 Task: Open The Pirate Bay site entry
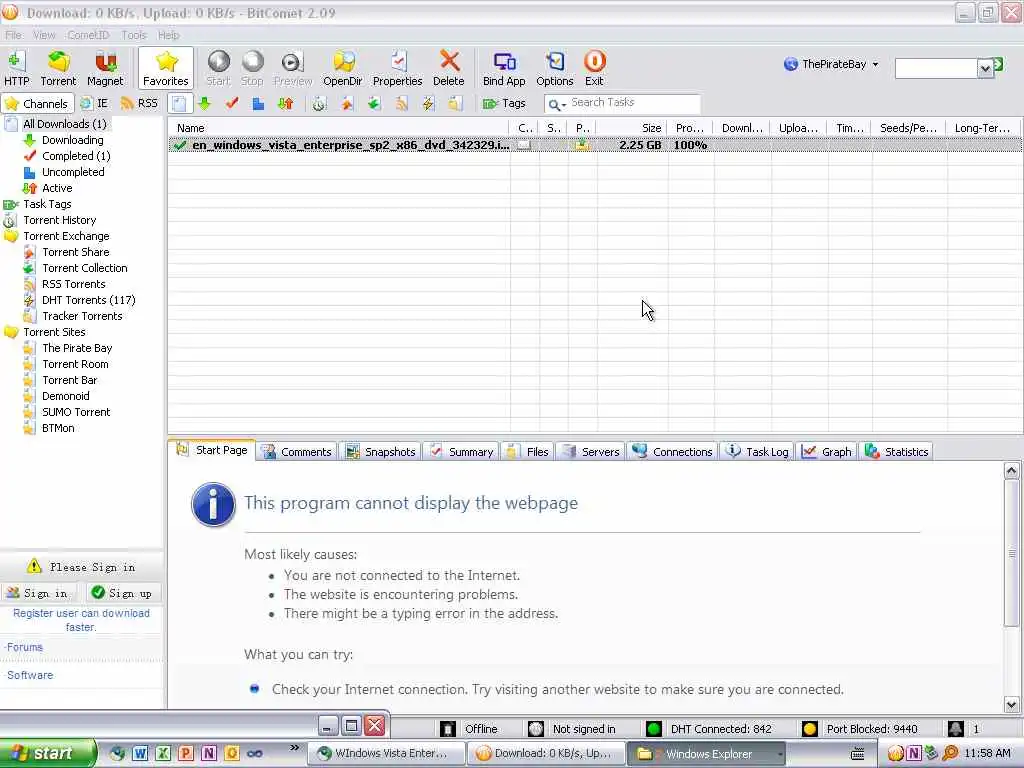click(x=77, y=348)
